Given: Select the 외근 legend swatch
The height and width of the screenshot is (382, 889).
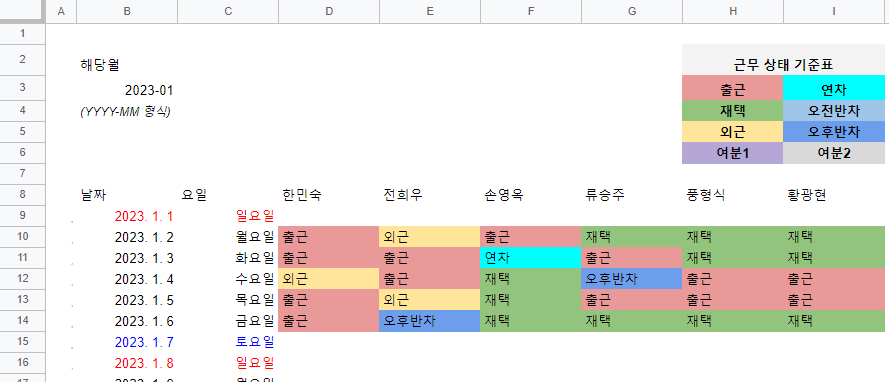Looking at the screenshot, I should [733, 132].
